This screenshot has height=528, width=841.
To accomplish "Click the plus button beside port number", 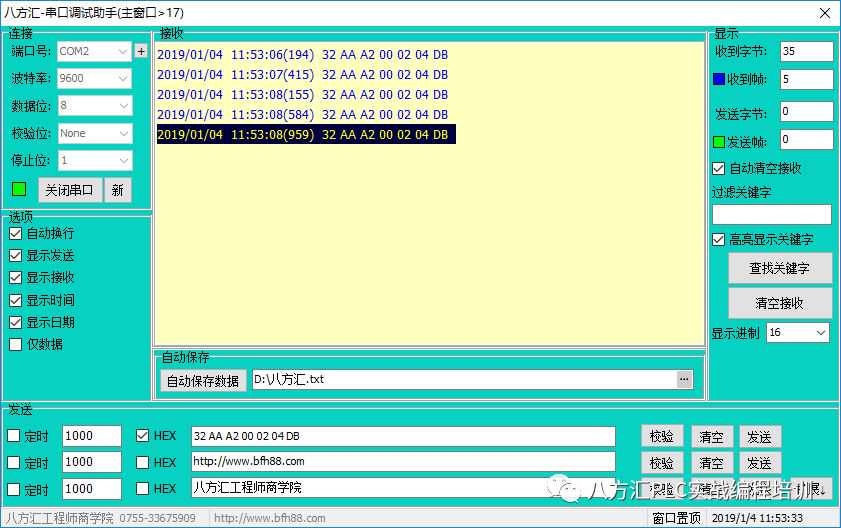I will [x=141, y=51].
